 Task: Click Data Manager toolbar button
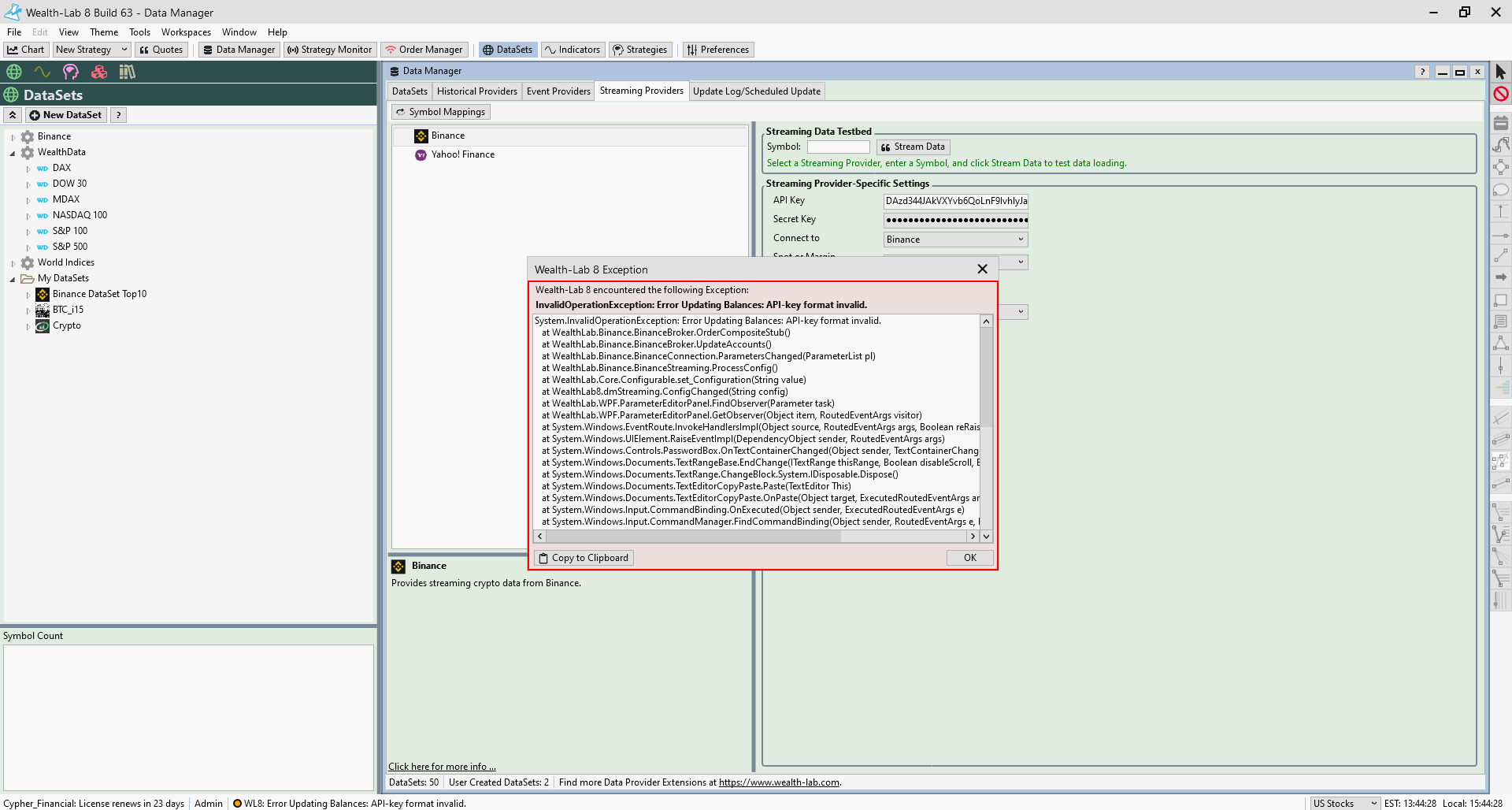click(239, 50)
